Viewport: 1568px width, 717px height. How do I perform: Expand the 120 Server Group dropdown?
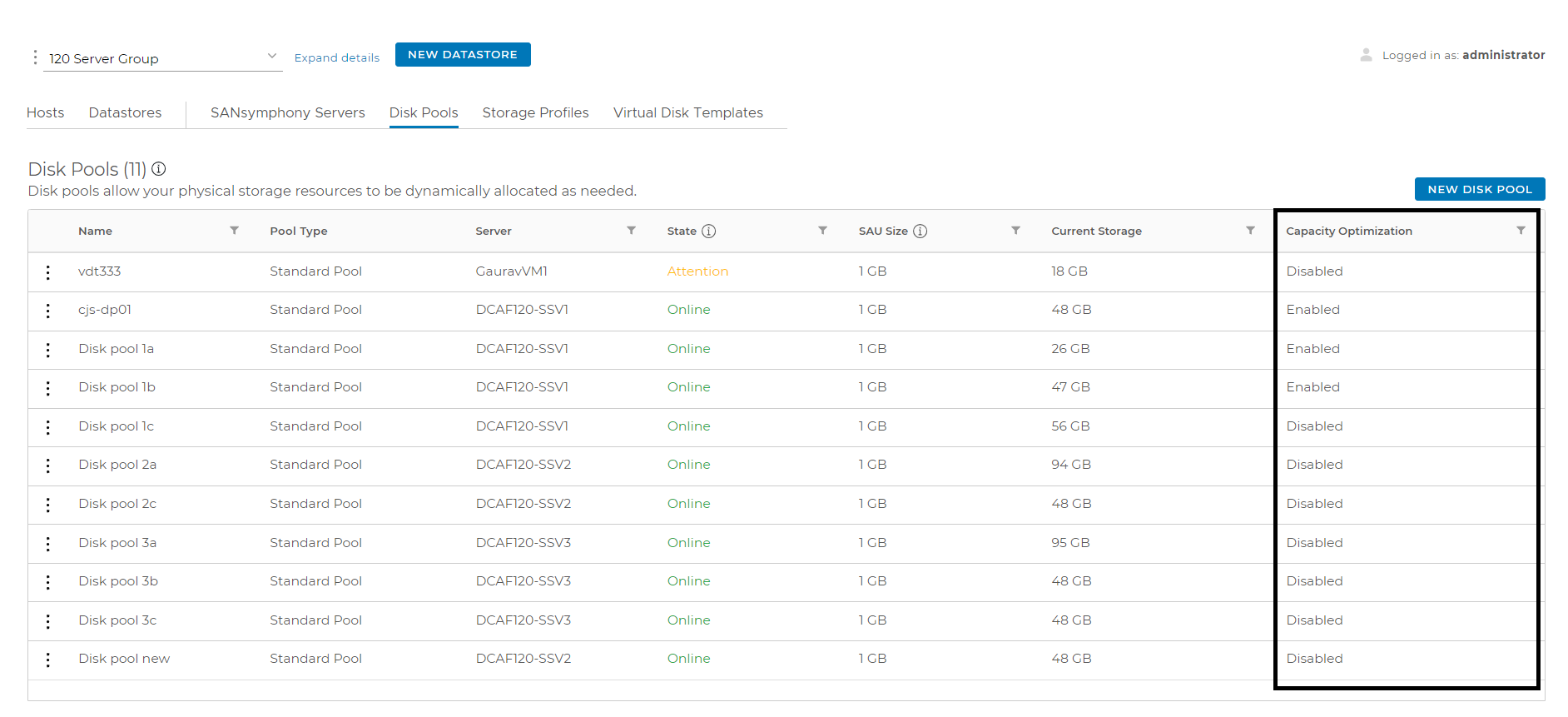(271, 57)
